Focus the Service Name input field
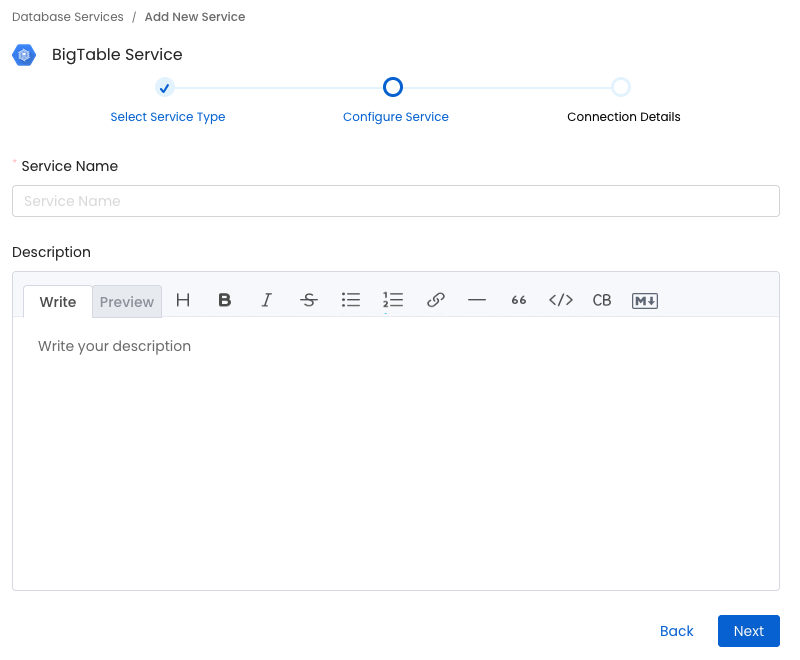This screenshot has width=800, height=660. 396,201
